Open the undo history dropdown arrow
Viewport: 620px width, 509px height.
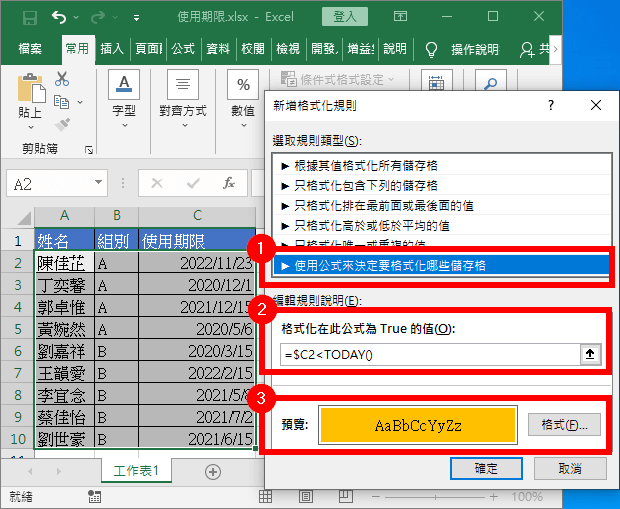pyautogui.click(x=76, y=17)
